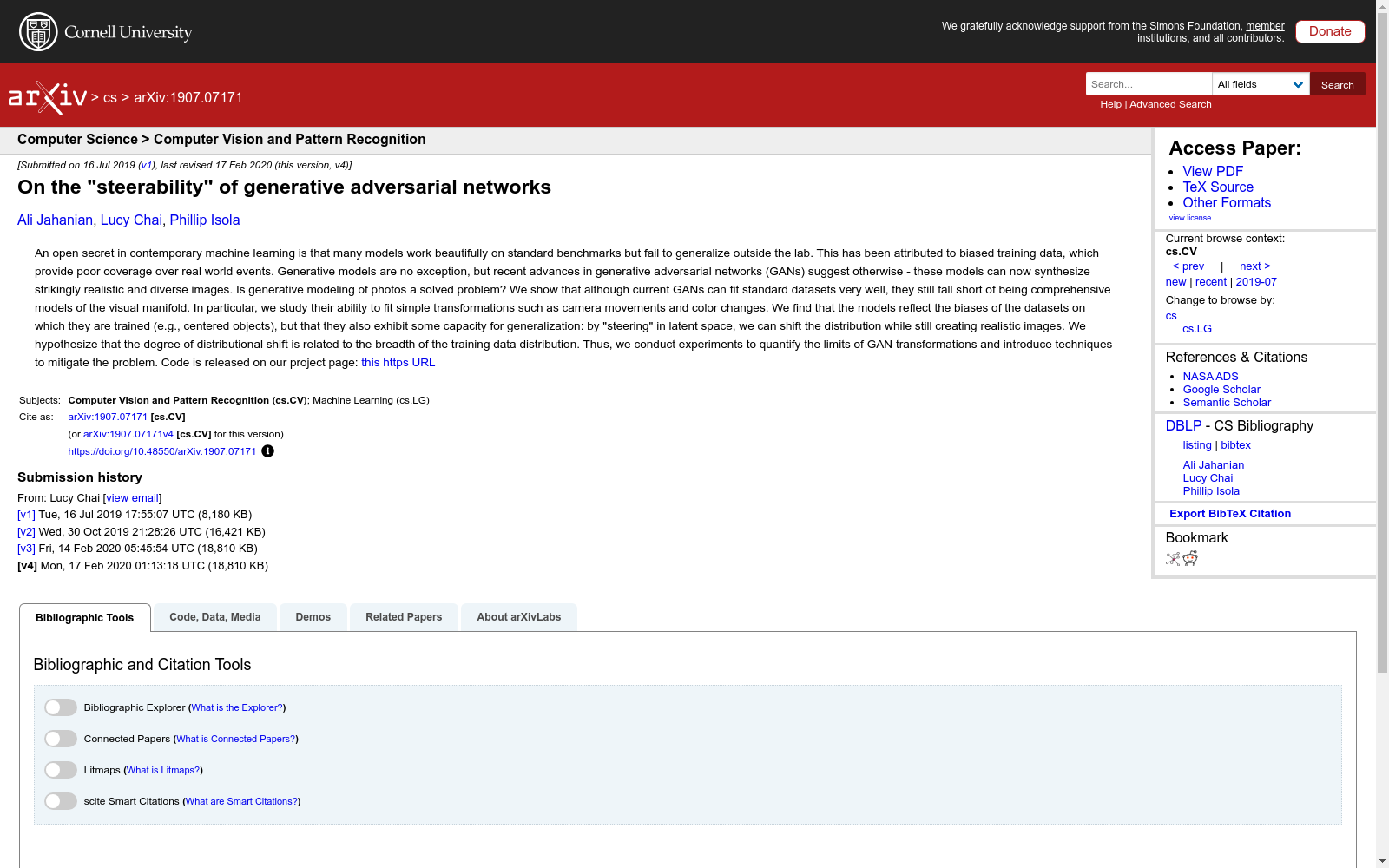The width and height of the screenshot is (1389, 868).
Task: Click cs breadcrumb link
Action: (109, 98)
